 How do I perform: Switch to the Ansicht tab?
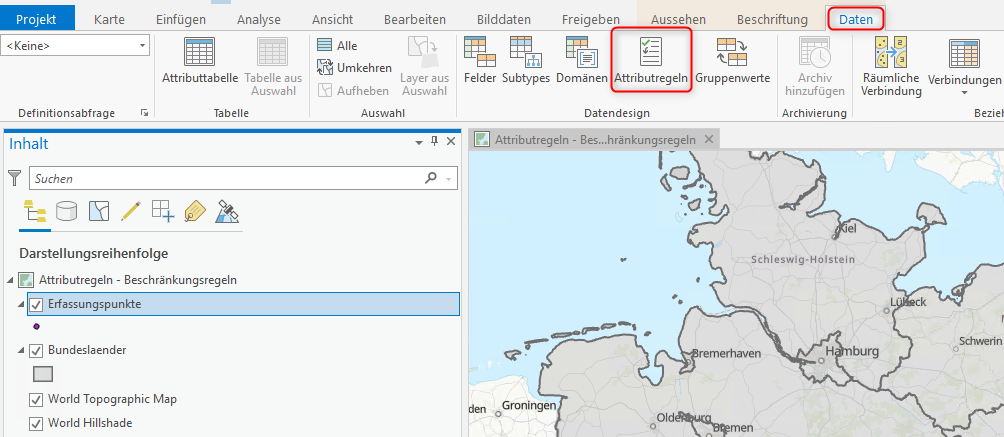coord(332,19)
